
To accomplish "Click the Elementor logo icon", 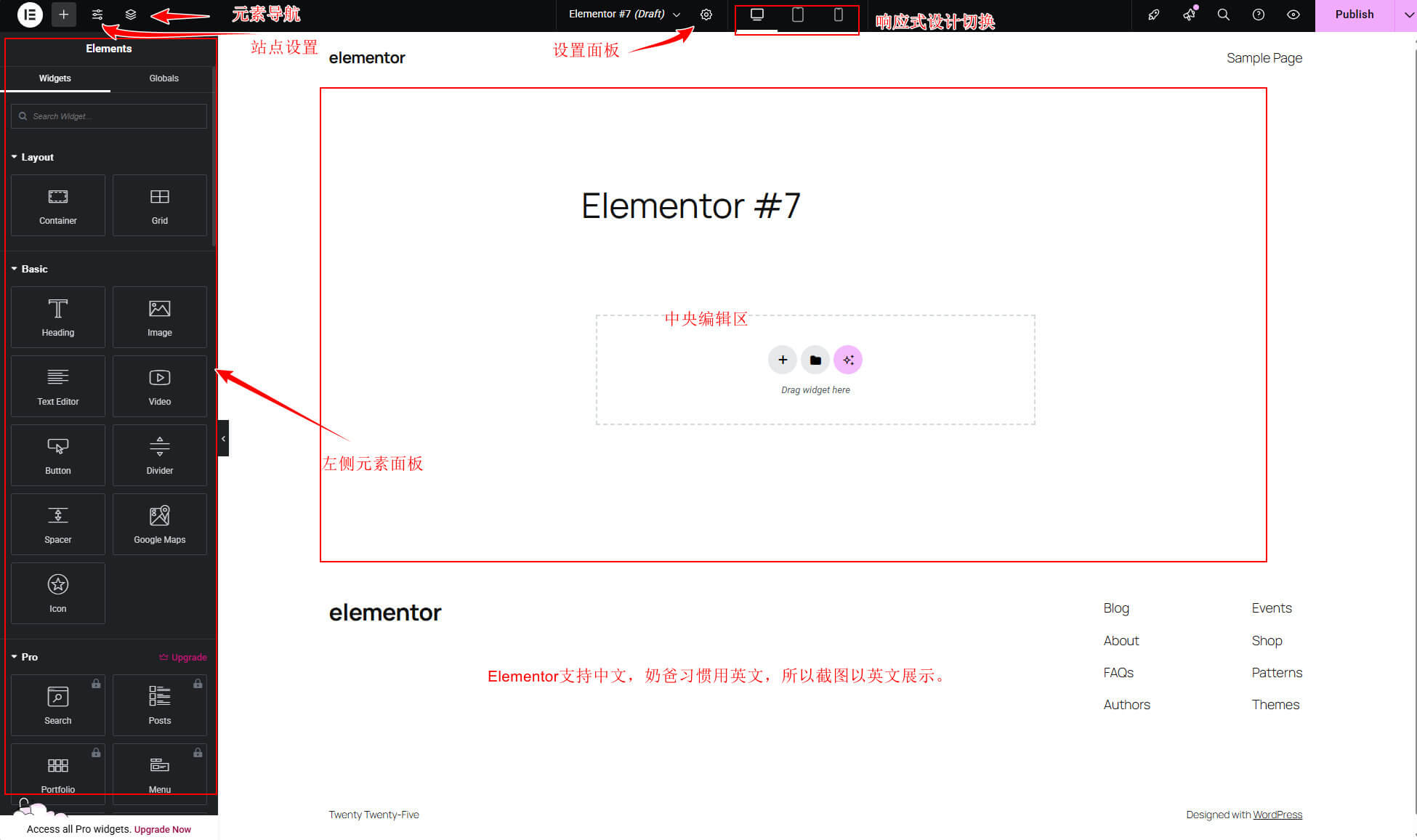I will point(30,15).
